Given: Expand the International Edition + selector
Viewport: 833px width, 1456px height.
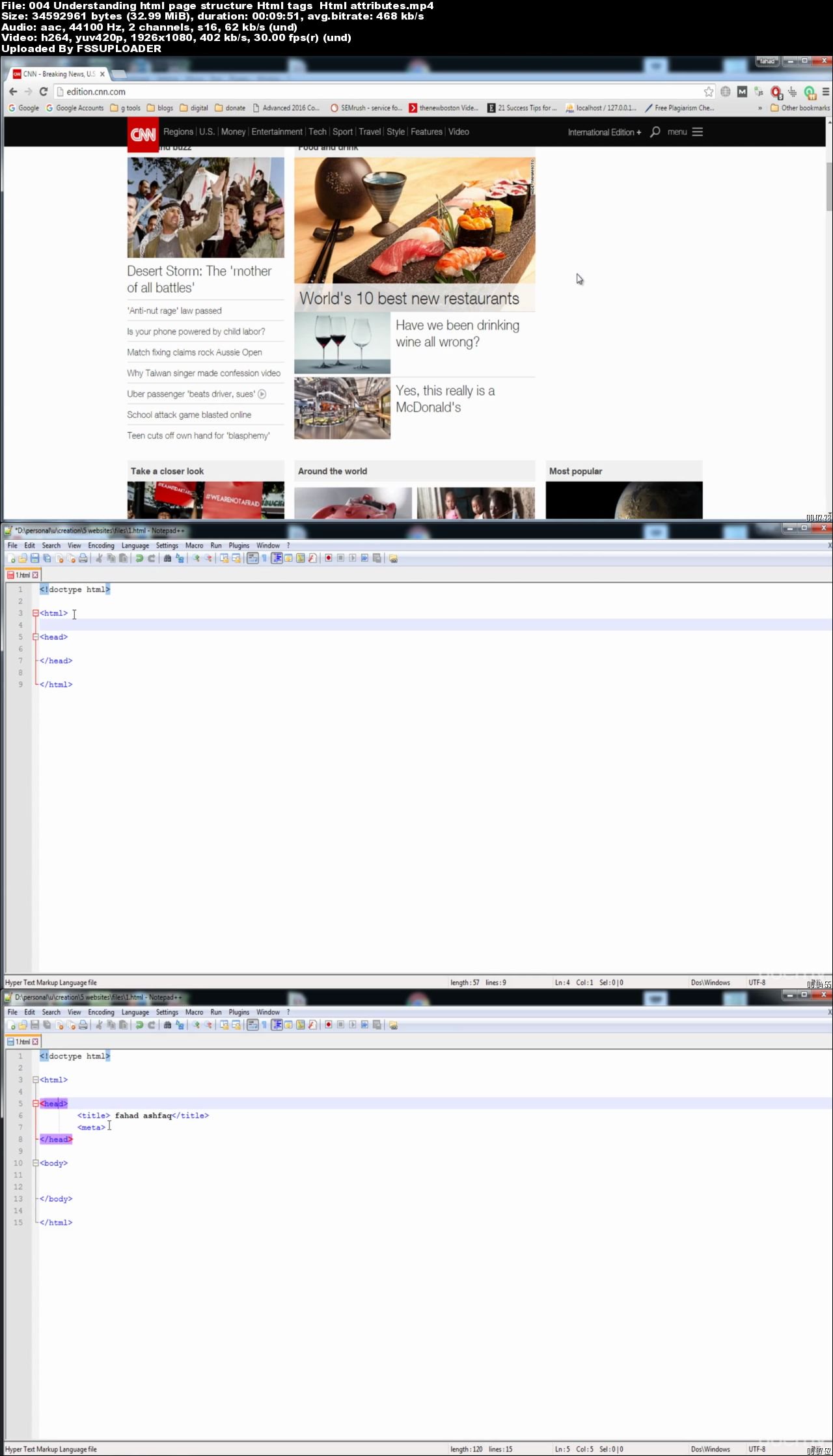Looking at the screenshot, I should 604,132.
